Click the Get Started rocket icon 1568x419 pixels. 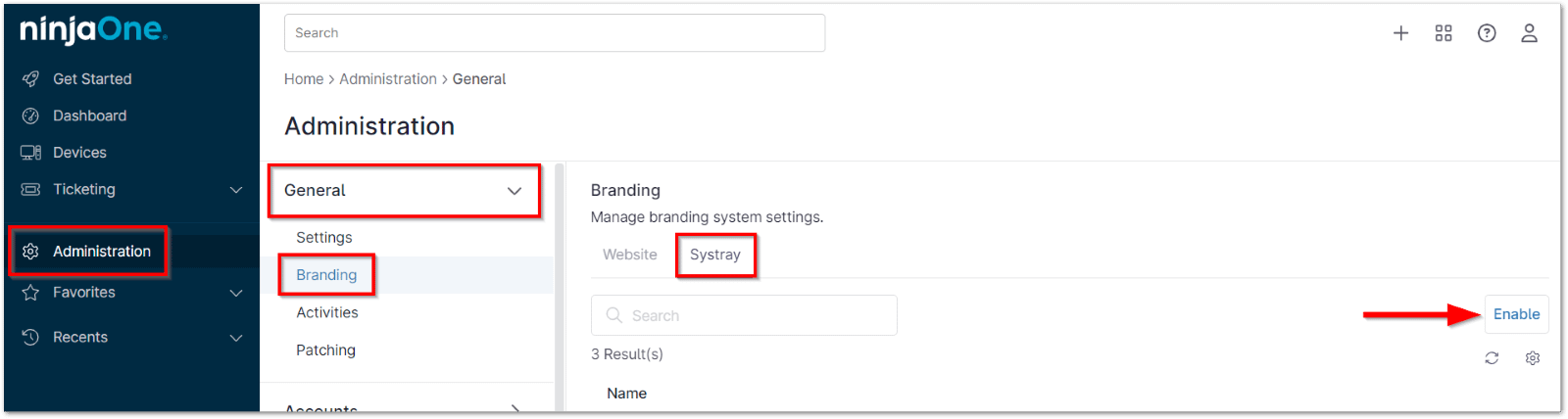coord(30,79)
